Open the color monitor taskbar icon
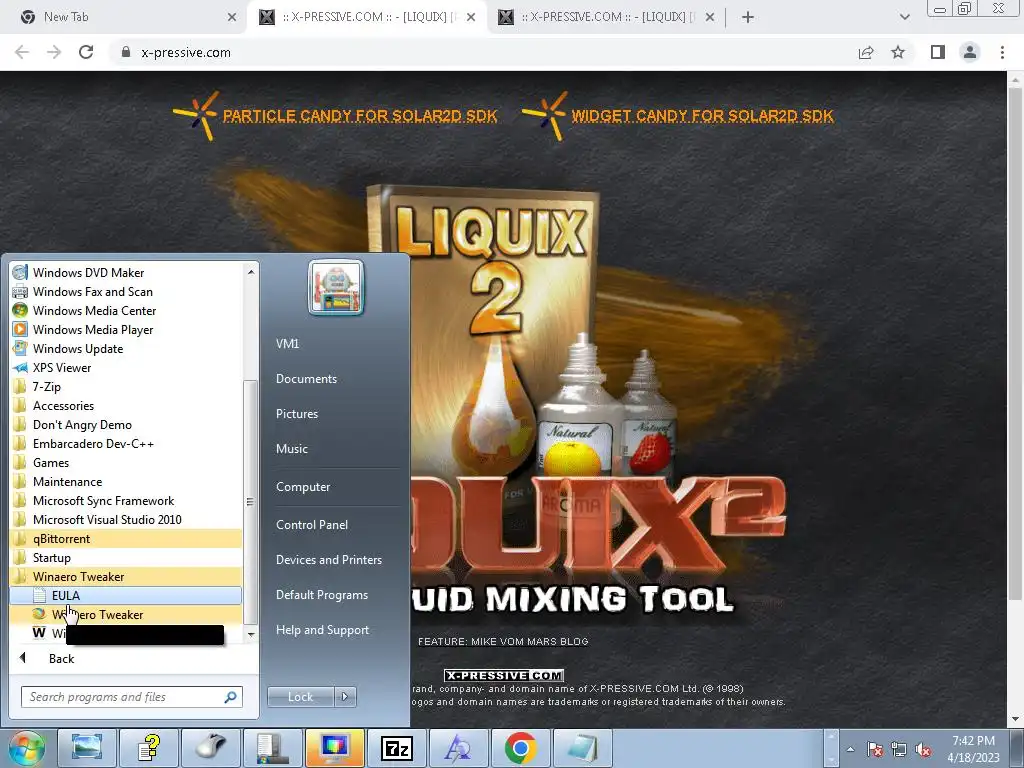Viewport: 1024px width, 768px height. point(334,748)
